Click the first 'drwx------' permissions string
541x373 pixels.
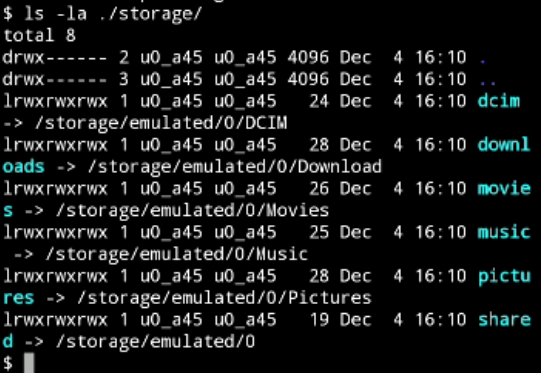point(55,58)
